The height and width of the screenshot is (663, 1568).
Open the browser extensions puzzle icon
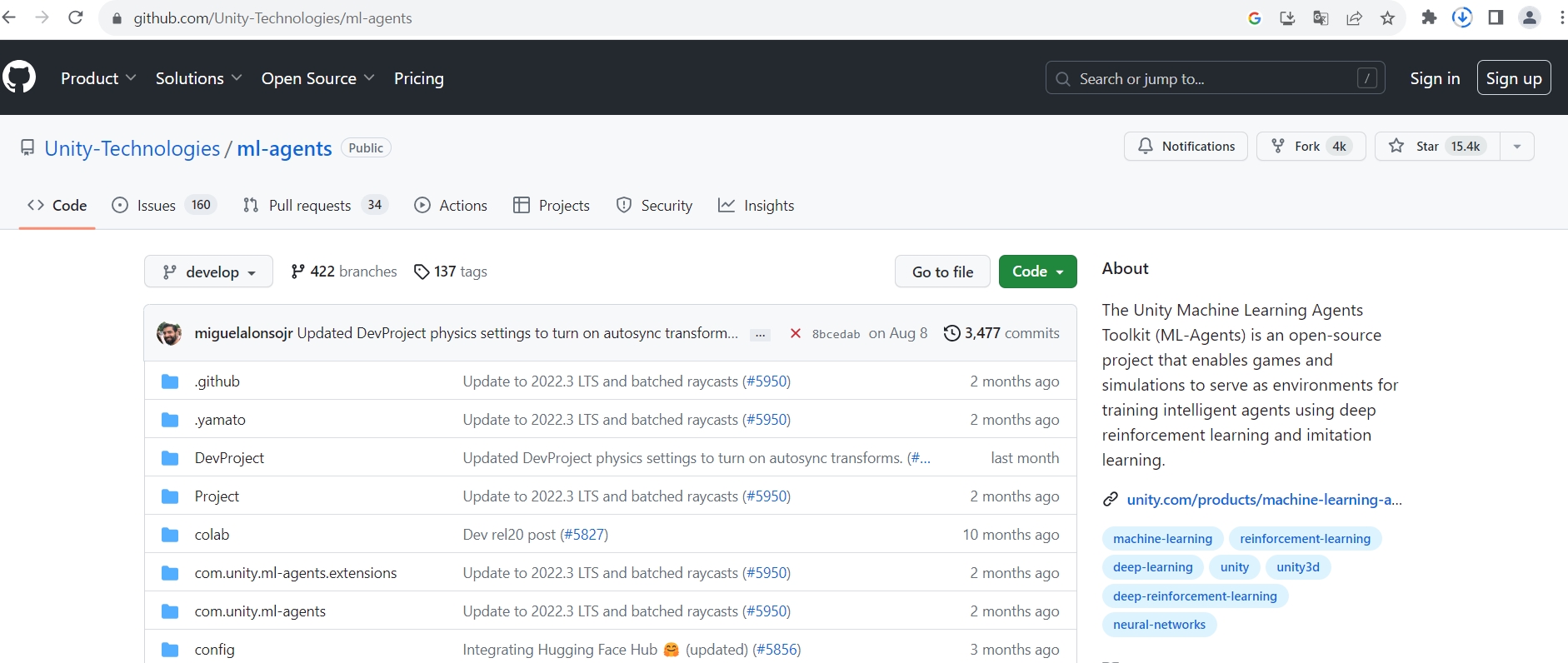tap(1429, 17)
